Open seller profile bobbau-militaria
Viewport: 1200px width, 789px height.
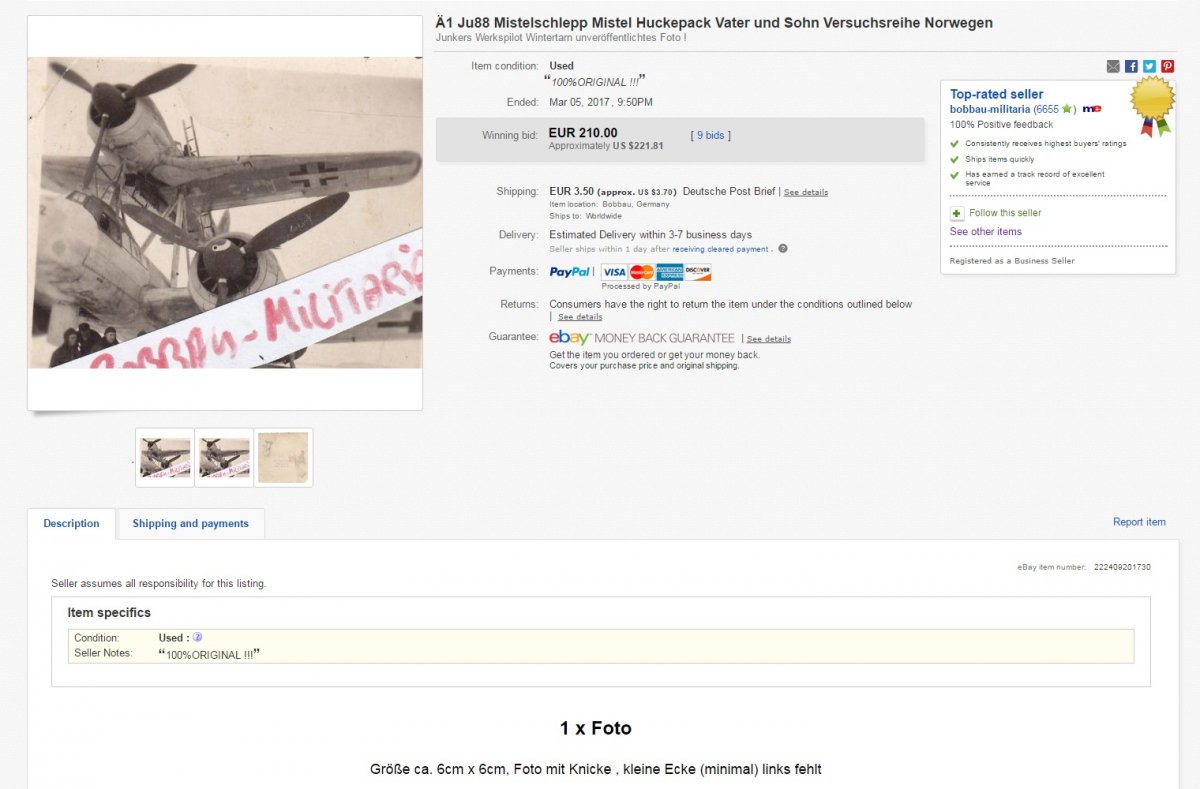[990, 109]
